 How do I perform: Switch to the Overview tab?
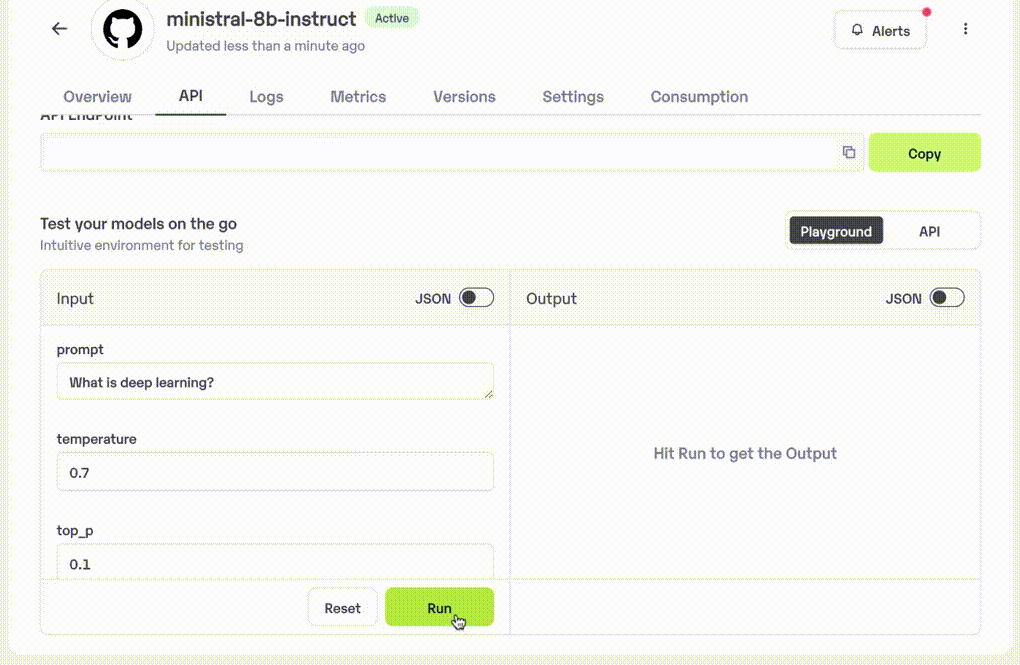coord(98,96)
